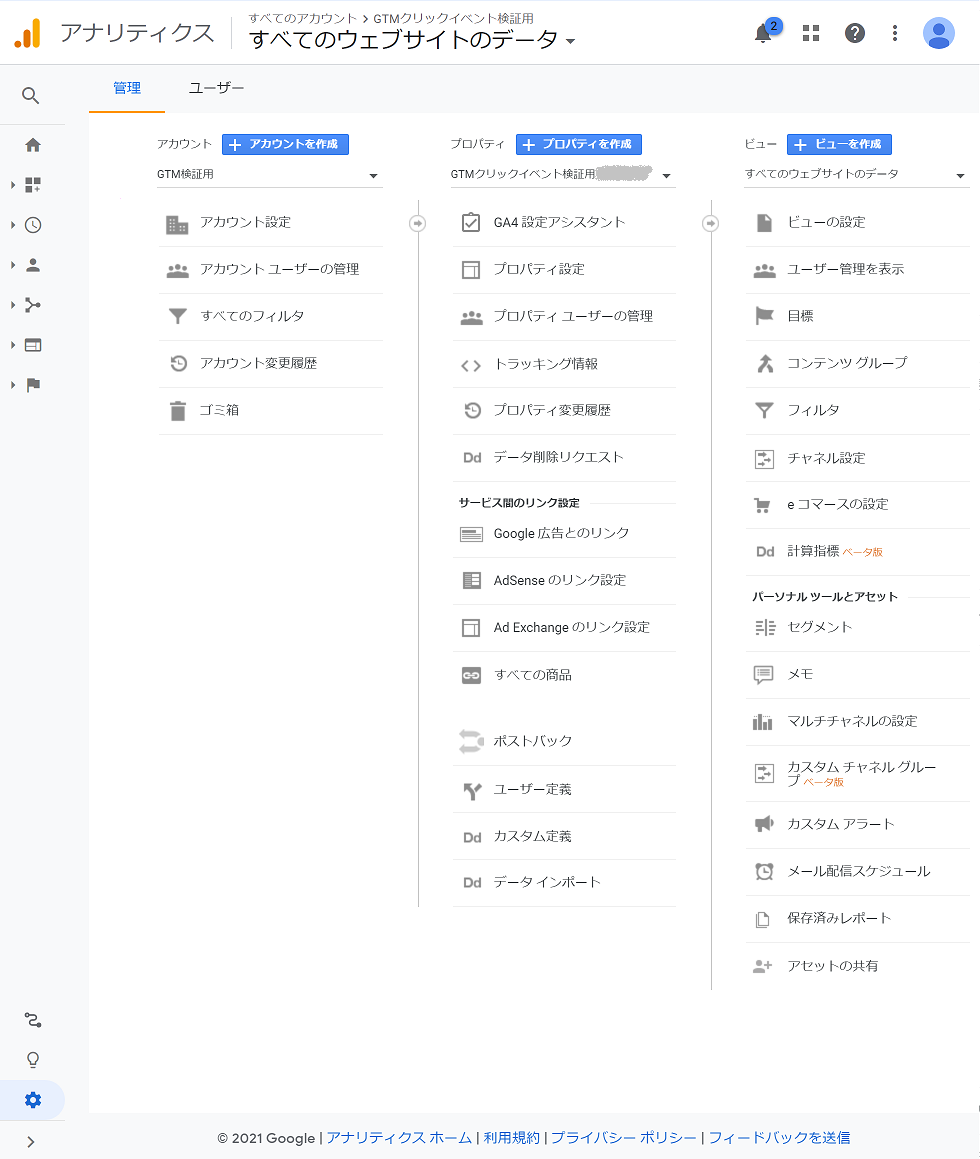Open the notifications bell
The height and width of the screenshot is (1159, 980).
pos(763,33)
